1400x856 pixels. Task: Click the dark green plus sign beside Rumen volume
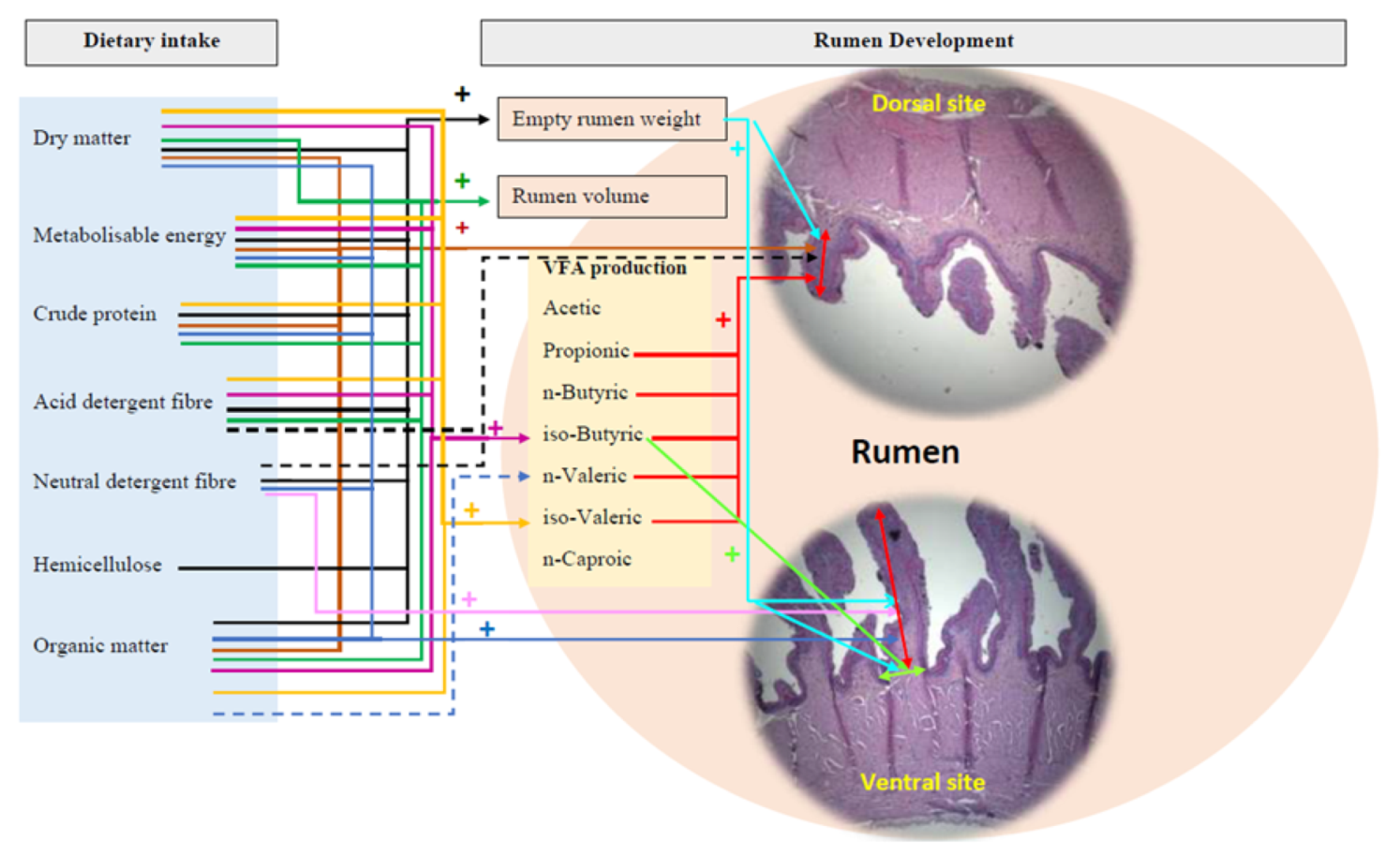pyautogui.click(x=462, y=181)
